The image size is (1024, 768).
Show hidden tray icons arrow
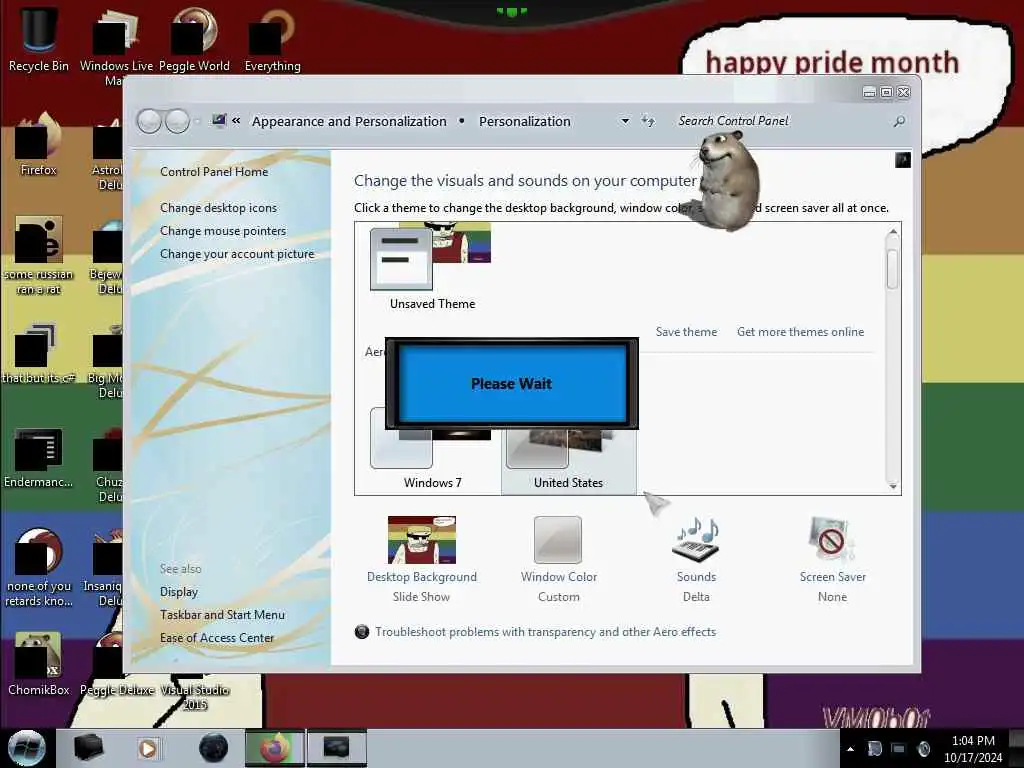[850, 749]
